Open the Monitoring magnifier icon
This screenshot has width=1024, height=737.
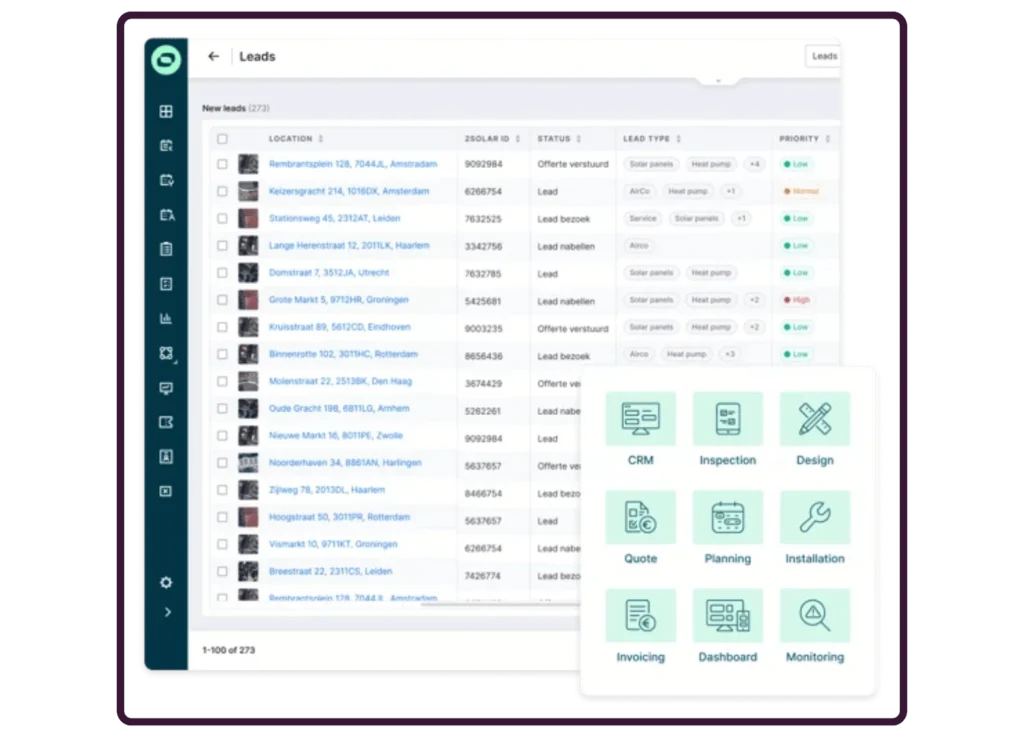click(814, 615)
